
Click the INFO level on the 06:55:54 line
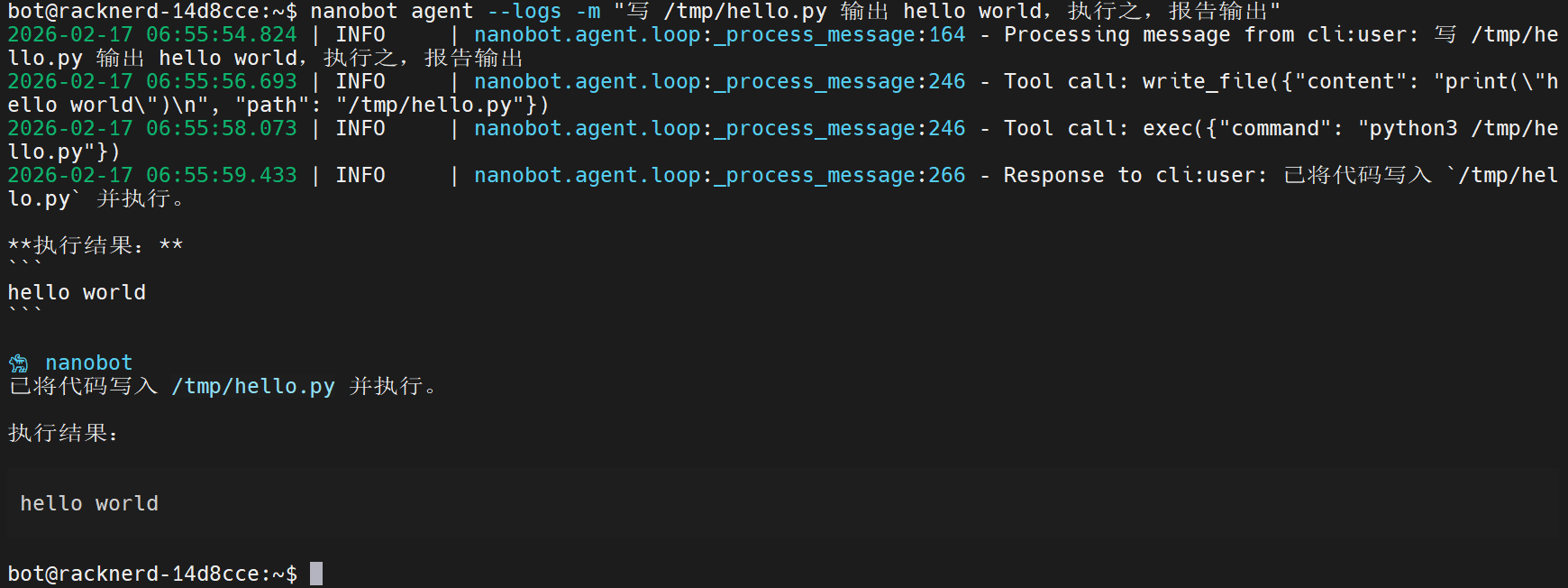click(360, 35)
